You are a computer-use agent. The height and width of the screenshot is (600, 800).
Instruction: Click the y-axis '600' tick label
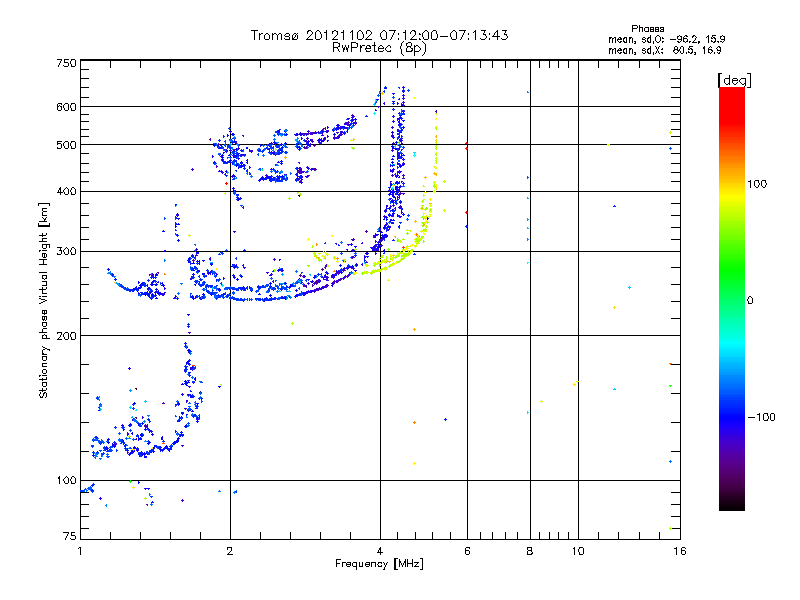pyautogui.click(x=66, y=107)
